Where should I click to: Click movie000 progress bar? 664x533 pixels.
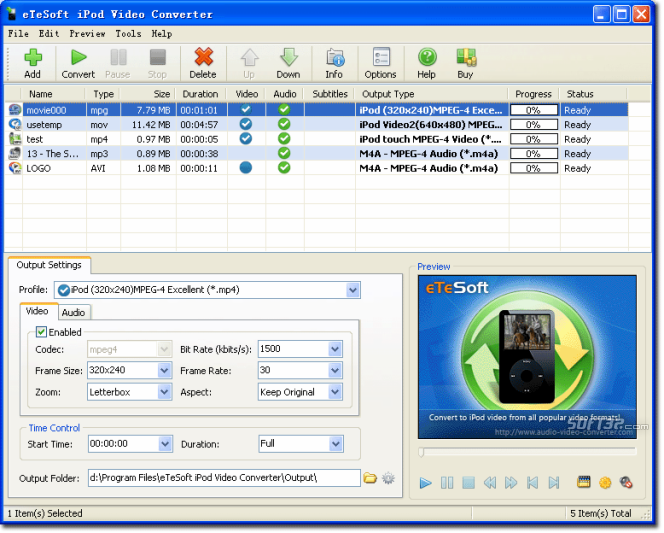point(534,110)
